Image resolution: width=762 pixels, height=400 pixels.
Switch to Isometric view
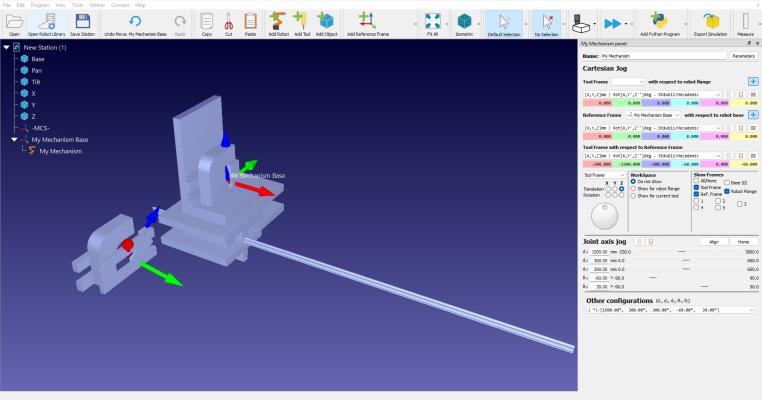click(464, 24)
